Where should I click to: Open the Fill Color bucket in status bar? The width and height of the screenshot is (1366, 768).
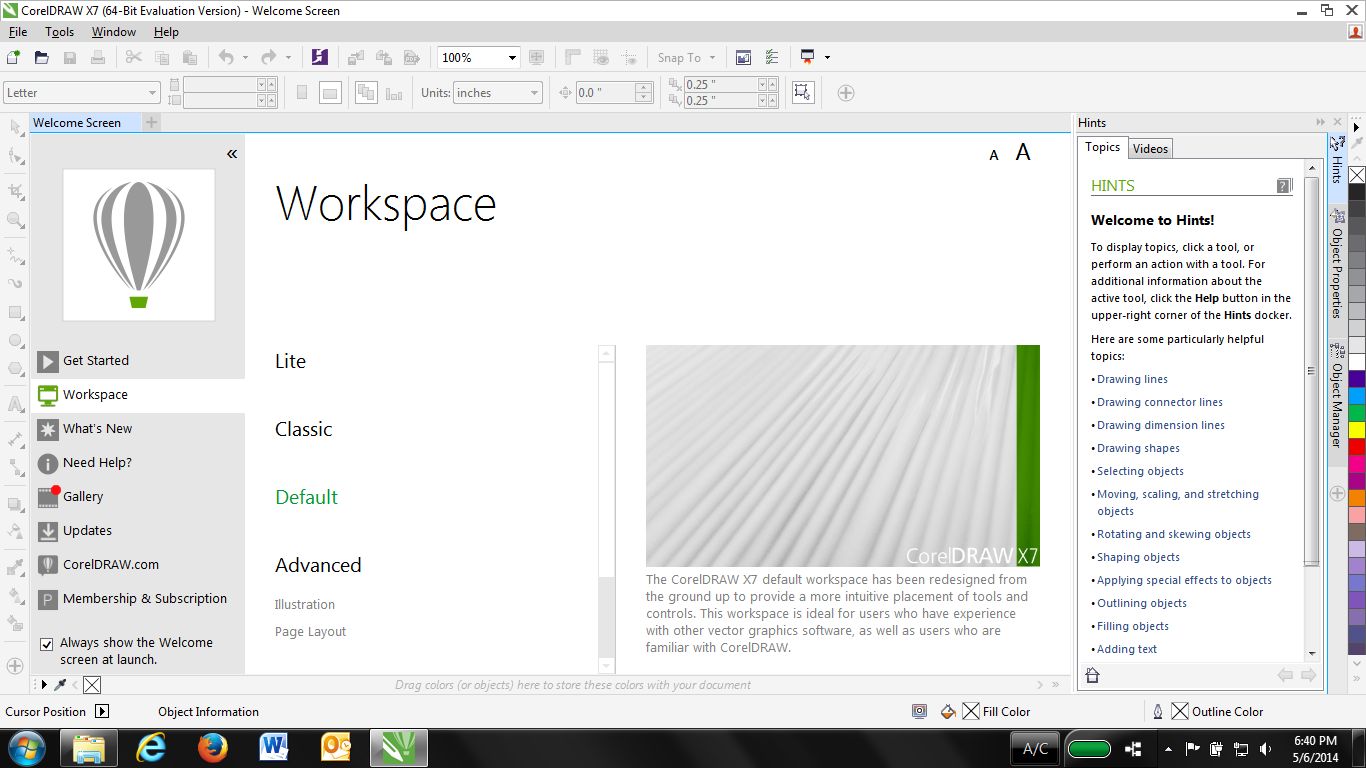(x=949, y=712)
